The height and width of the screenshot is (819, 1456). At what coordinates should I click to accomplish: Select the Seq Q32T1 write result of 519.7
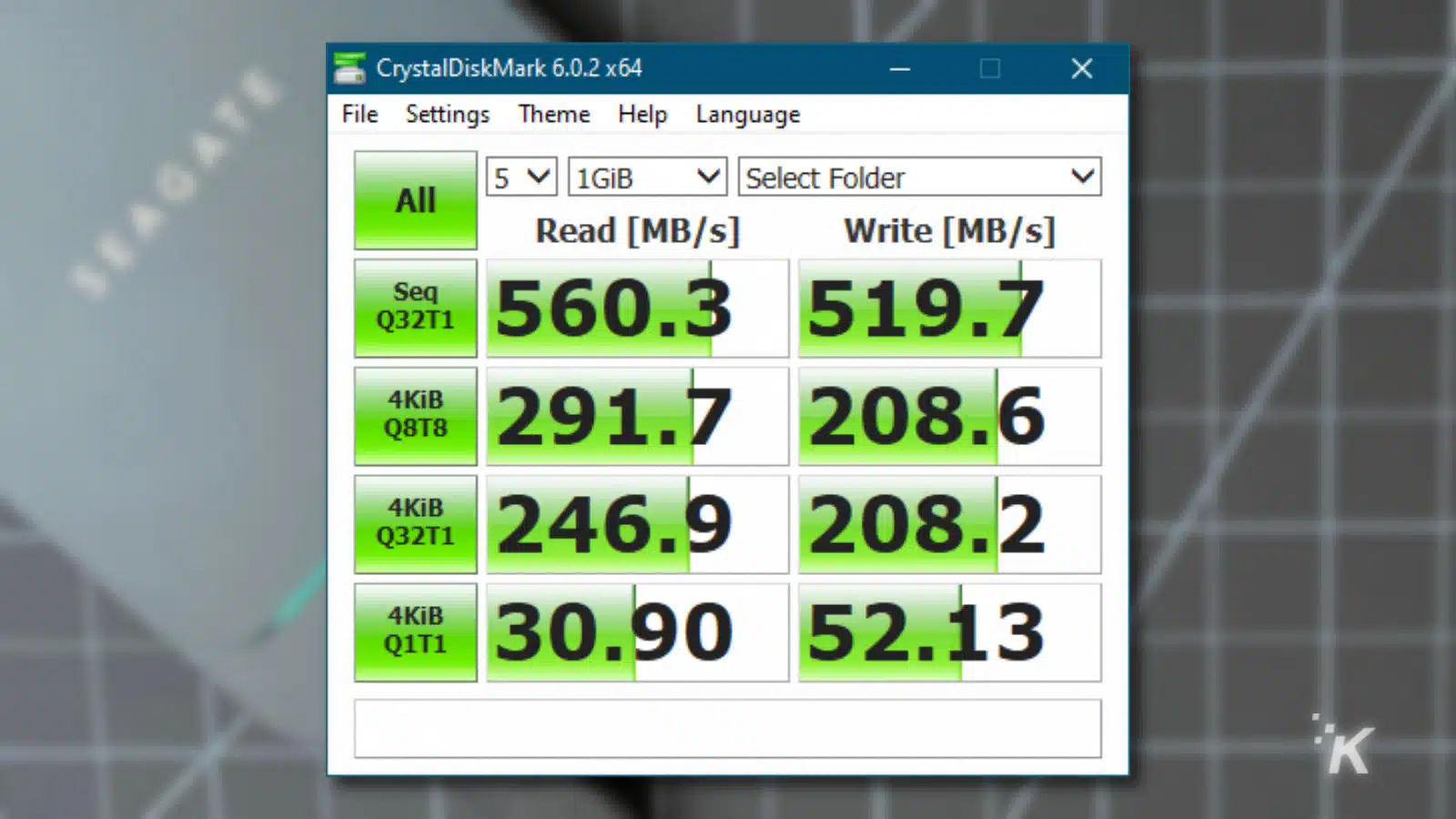pos(949,308)
